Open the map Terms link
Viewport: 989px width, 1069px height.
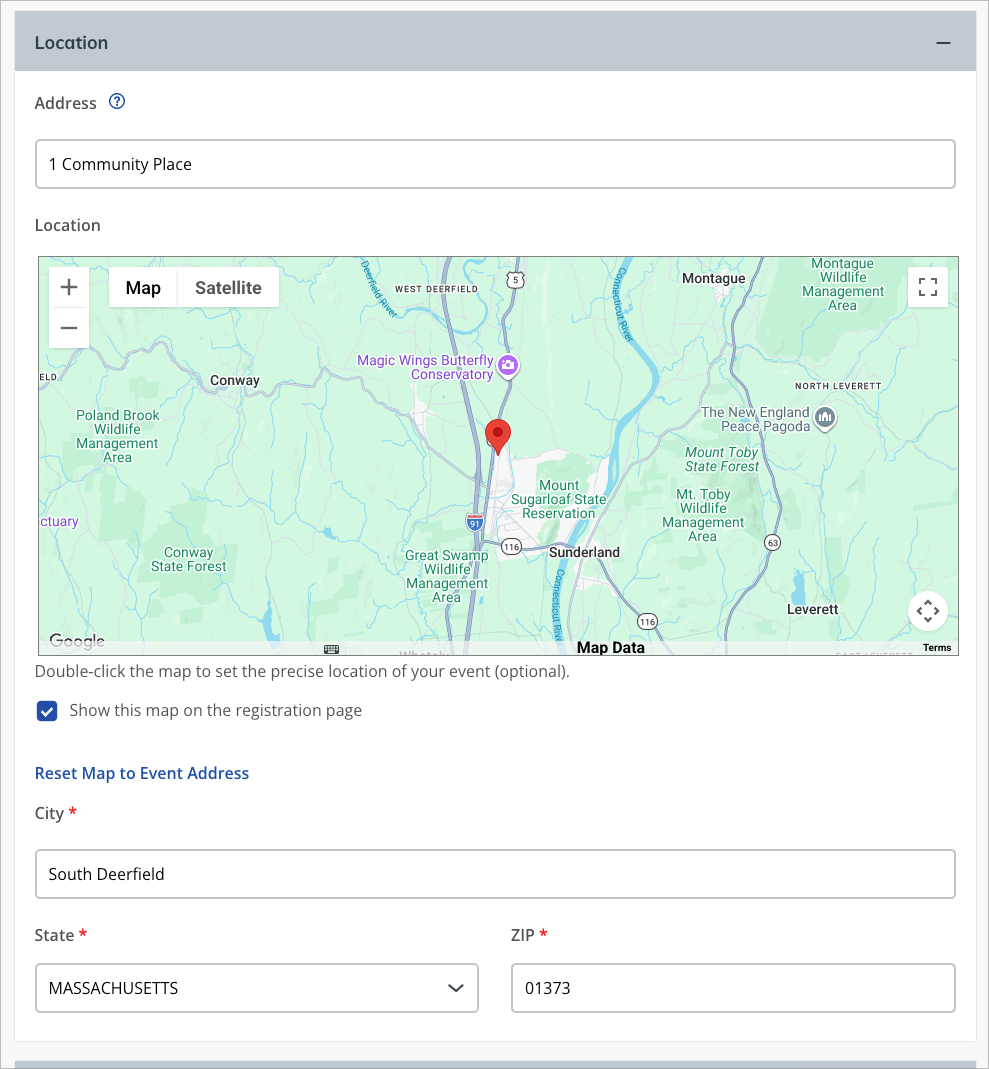(937, 648)
